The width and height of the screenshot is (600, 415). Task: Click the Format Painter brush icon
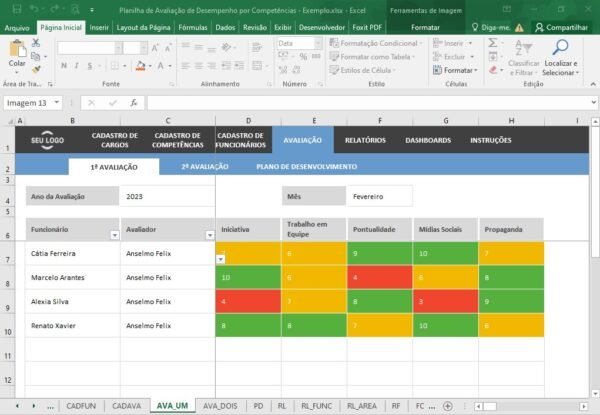click(x=36, y=70)
